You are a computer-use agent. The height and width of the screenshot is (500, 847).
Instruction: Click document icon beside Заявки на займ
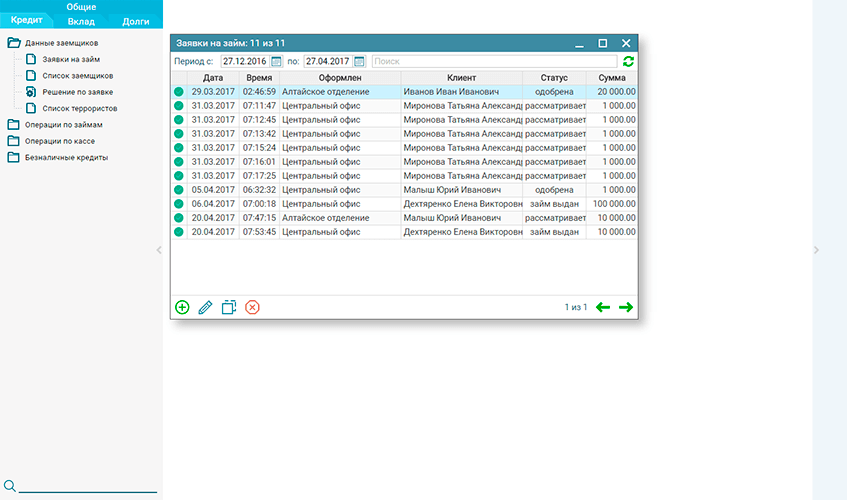(31, 59)
